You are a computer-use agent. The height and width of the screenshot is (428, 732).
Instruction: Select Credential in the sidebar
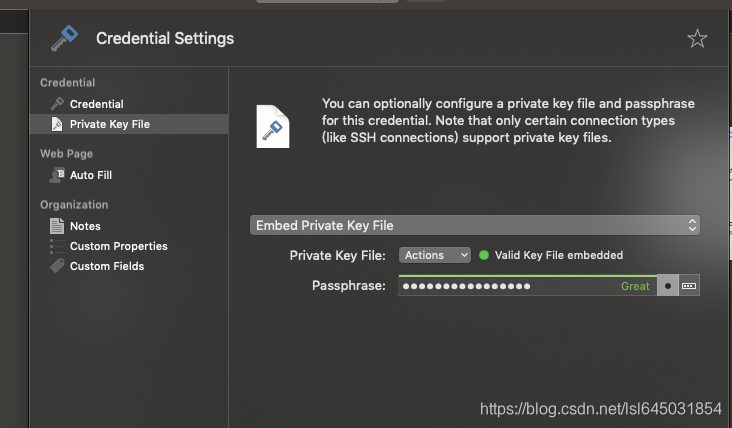pos(96,104)
